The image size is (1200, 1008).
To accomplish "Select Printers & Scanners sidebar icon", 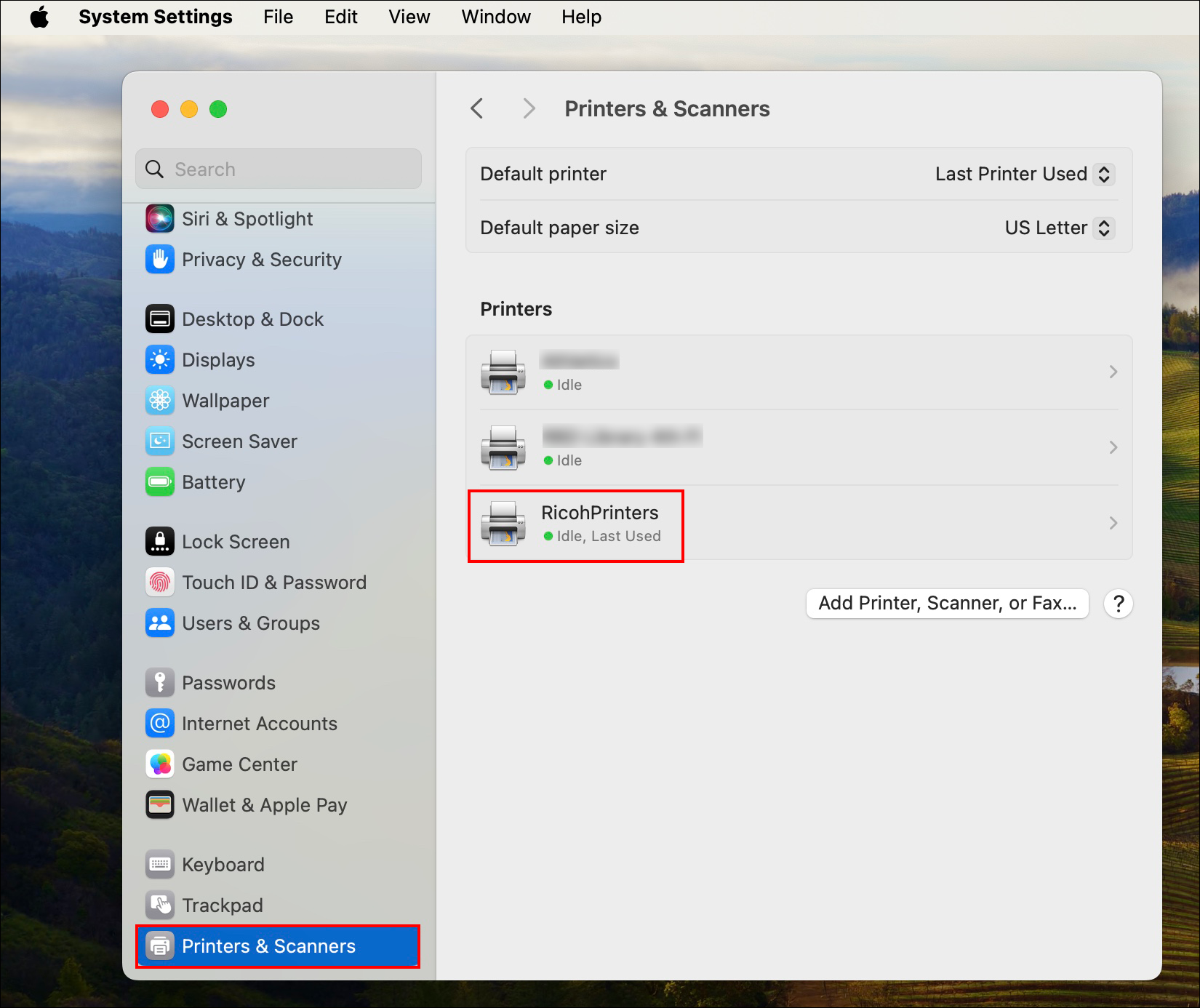I will pos(160,945).
